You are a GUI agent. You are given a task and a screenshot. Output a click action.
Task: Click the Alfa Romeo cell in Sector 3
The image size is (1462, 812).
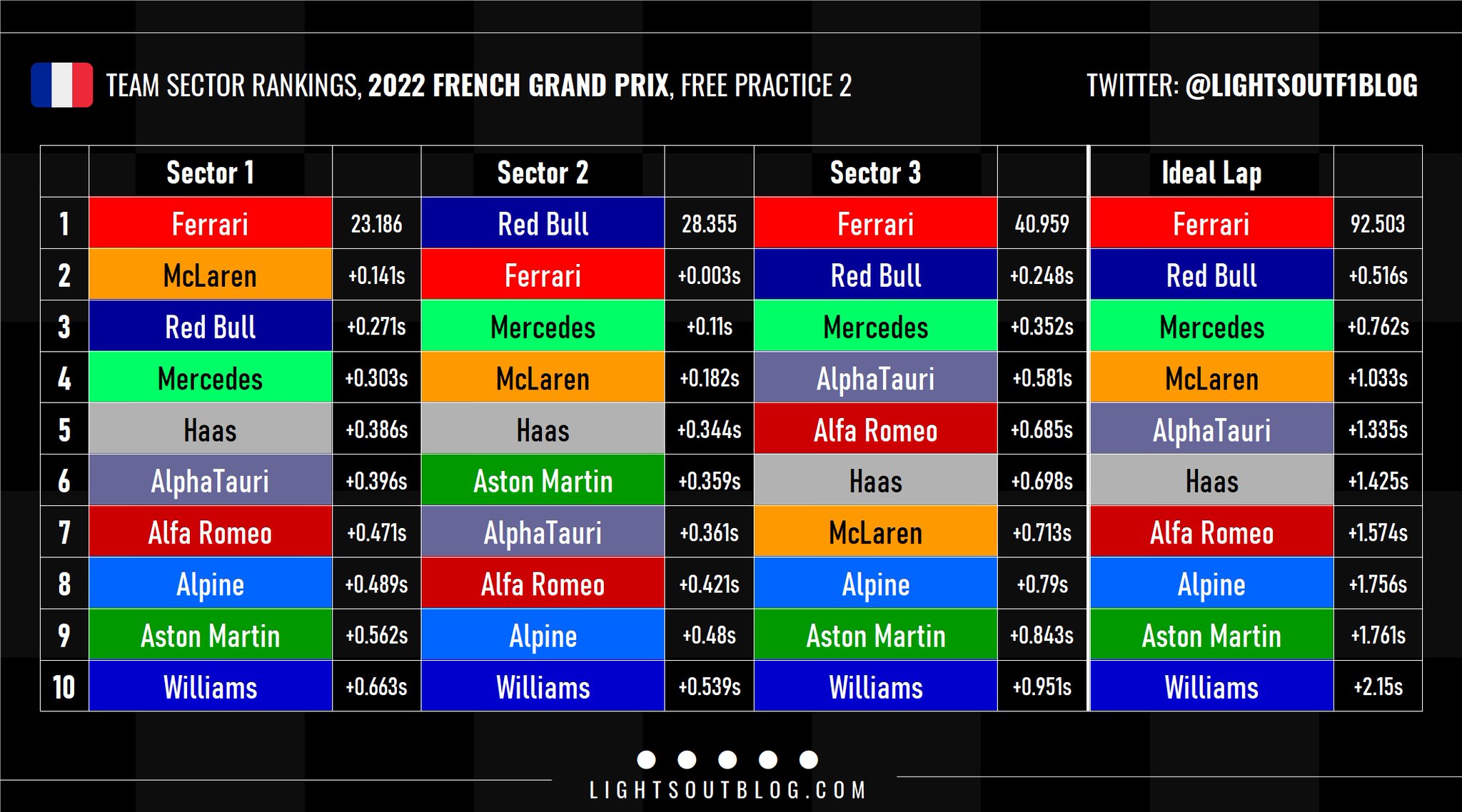(x=875, y=430)
